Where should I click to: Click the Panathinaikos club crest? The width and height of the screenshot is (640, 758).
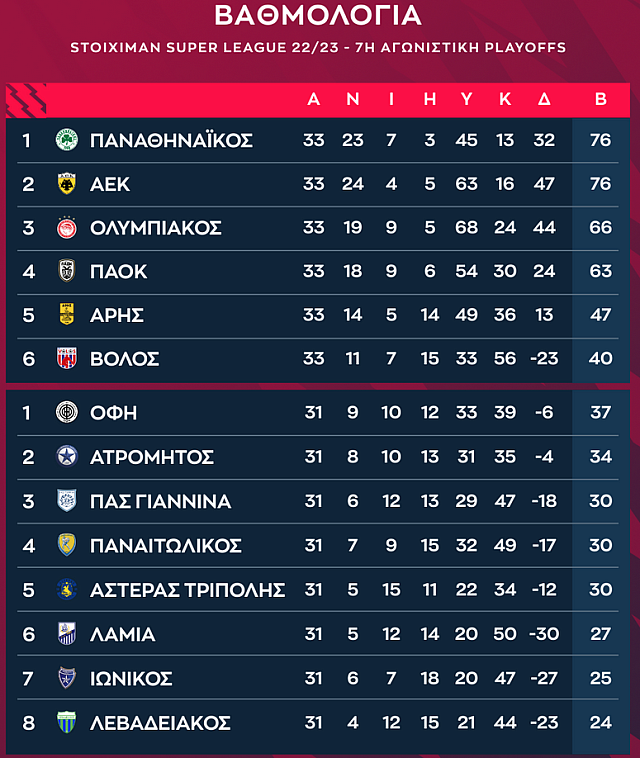click(67, 140)
